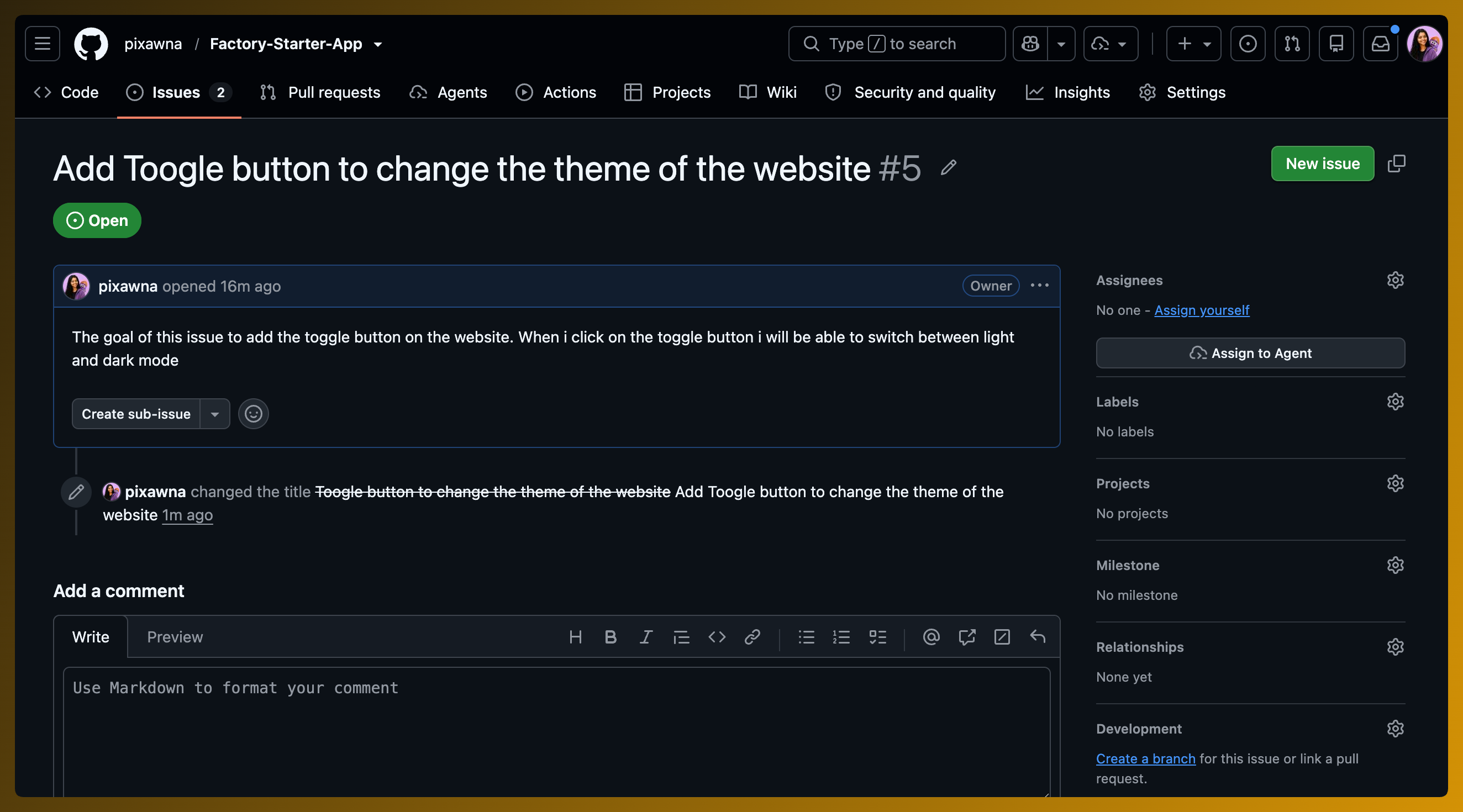Open the hamburger navigation menu
This screenshot has width=1463, height=812.
click(43, 44)
